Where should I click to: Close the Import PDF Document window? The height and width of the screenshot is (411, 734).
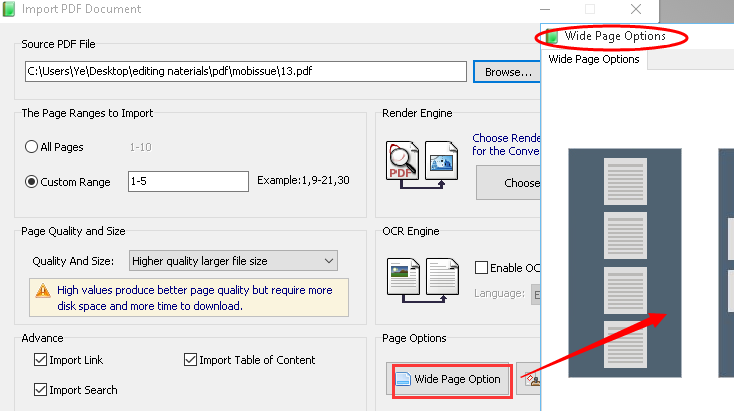click(636, 9)
